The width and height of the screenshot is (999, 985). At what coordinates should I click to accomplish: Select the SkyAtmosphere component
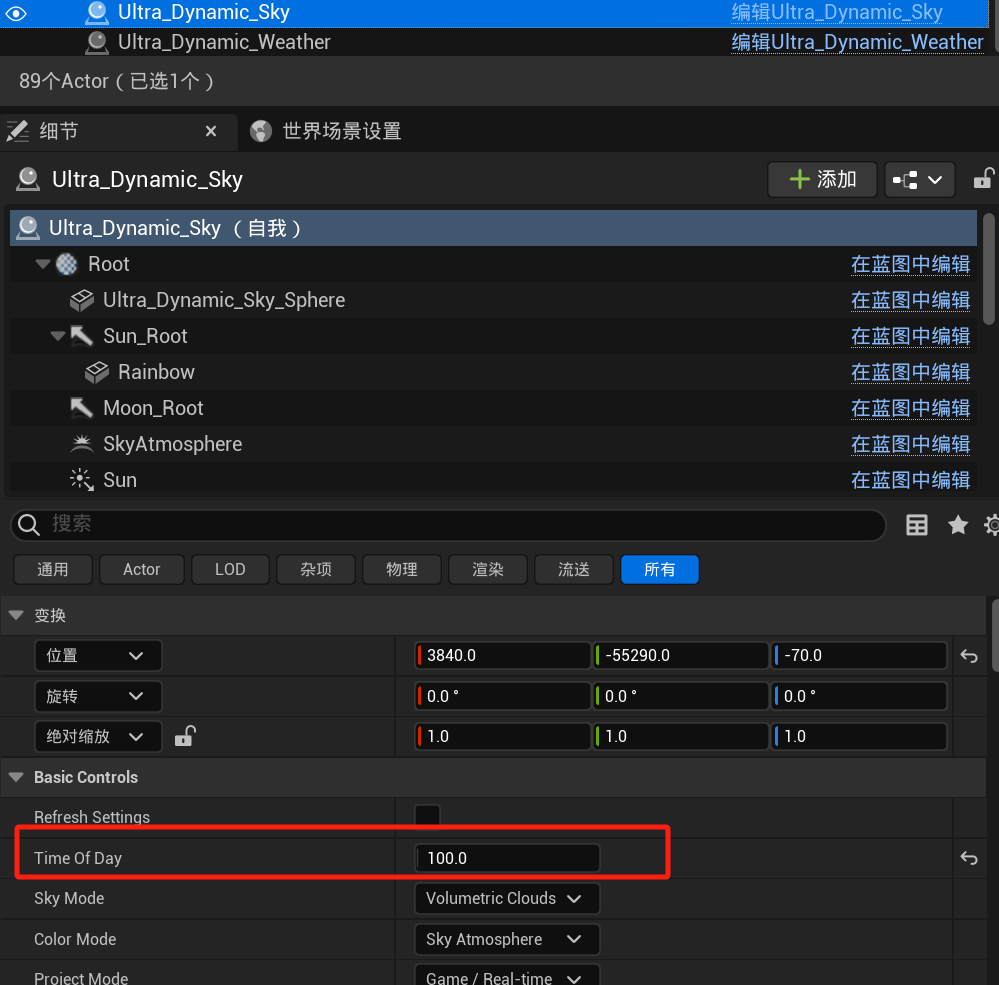172,444
